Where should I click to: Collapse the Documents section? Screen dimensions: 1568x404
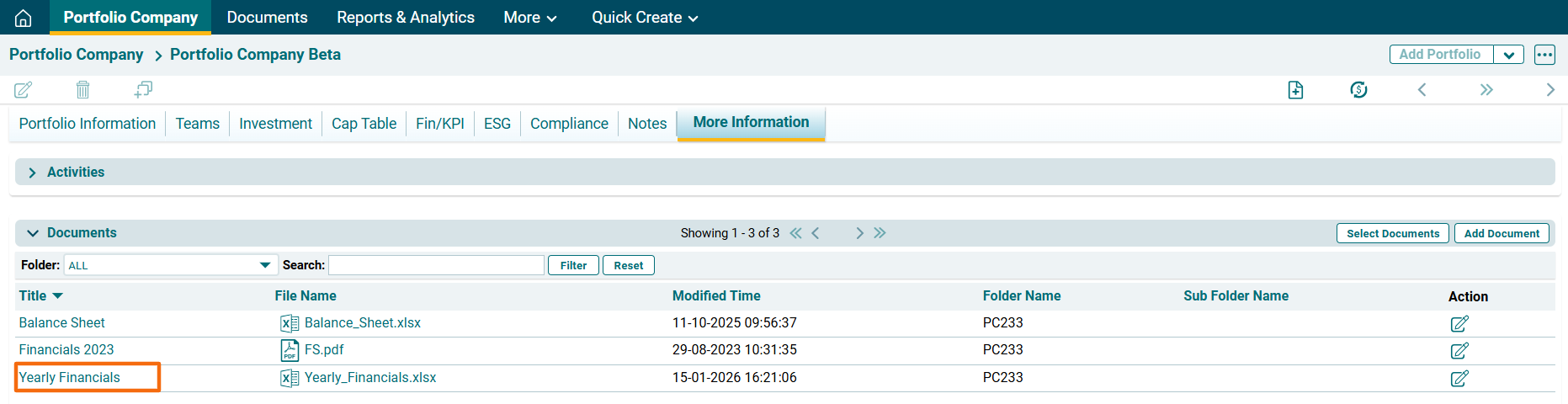[x=33, y=233]
